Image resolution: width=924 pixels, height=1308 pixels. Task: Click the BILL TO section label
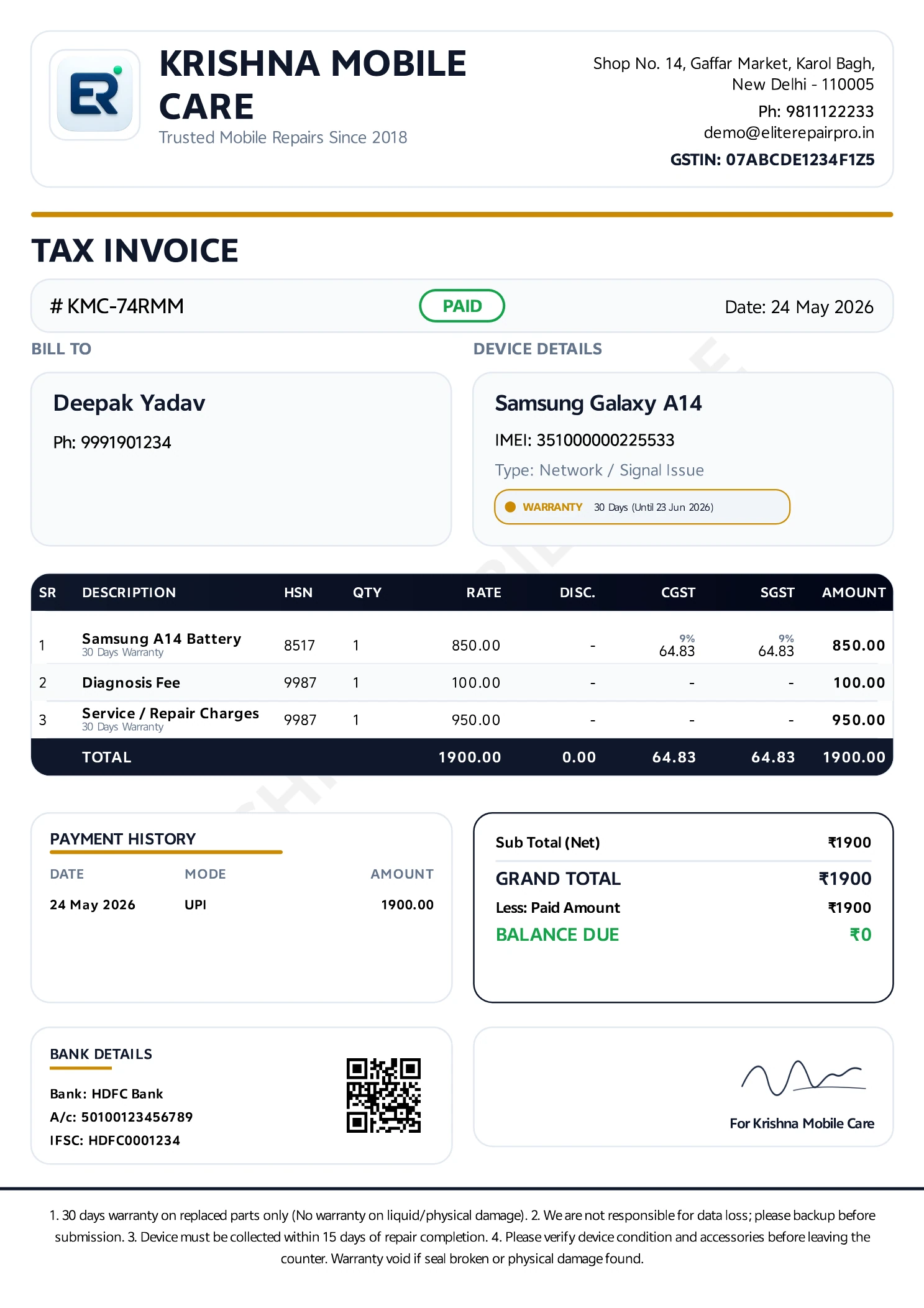62,349
